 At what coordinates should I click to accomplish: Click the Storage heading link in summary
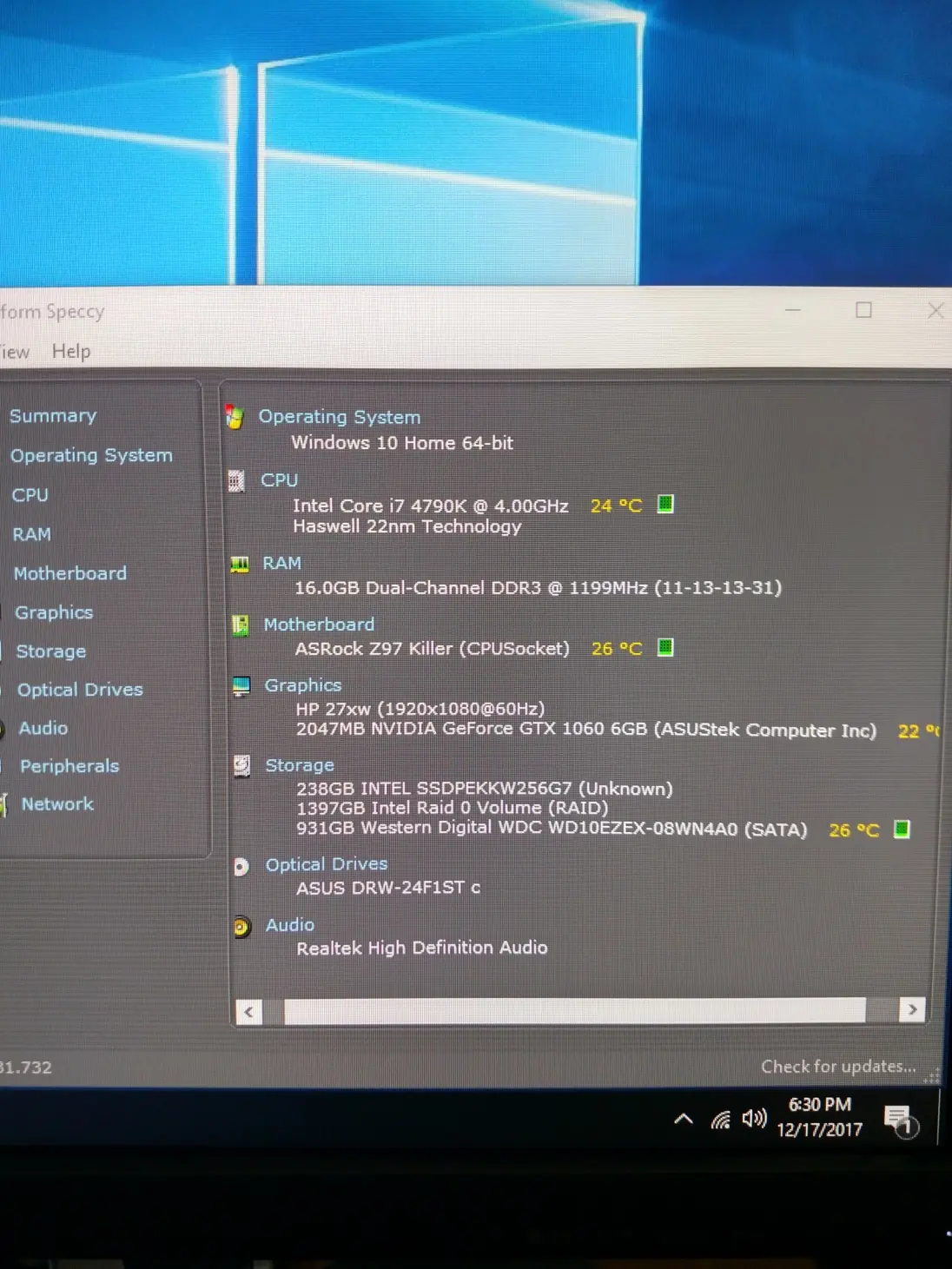(300, 765)
